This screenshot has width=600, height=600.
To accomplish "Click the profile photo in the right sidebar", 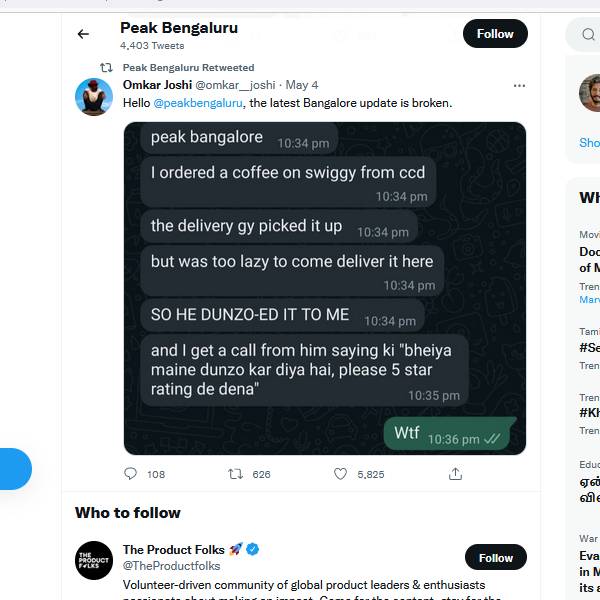I will (x=590, y=92).
